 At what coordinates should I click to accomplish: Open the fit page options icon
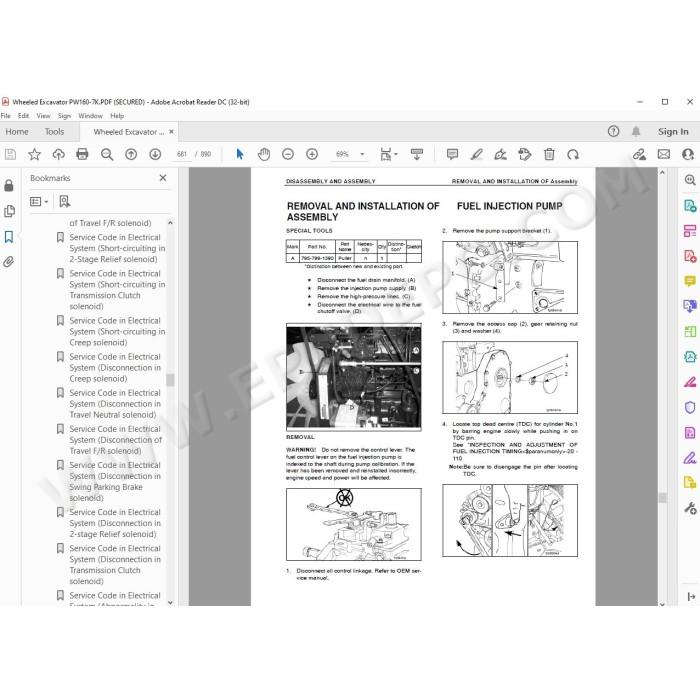pyautogui.click(x=388, y=154)
